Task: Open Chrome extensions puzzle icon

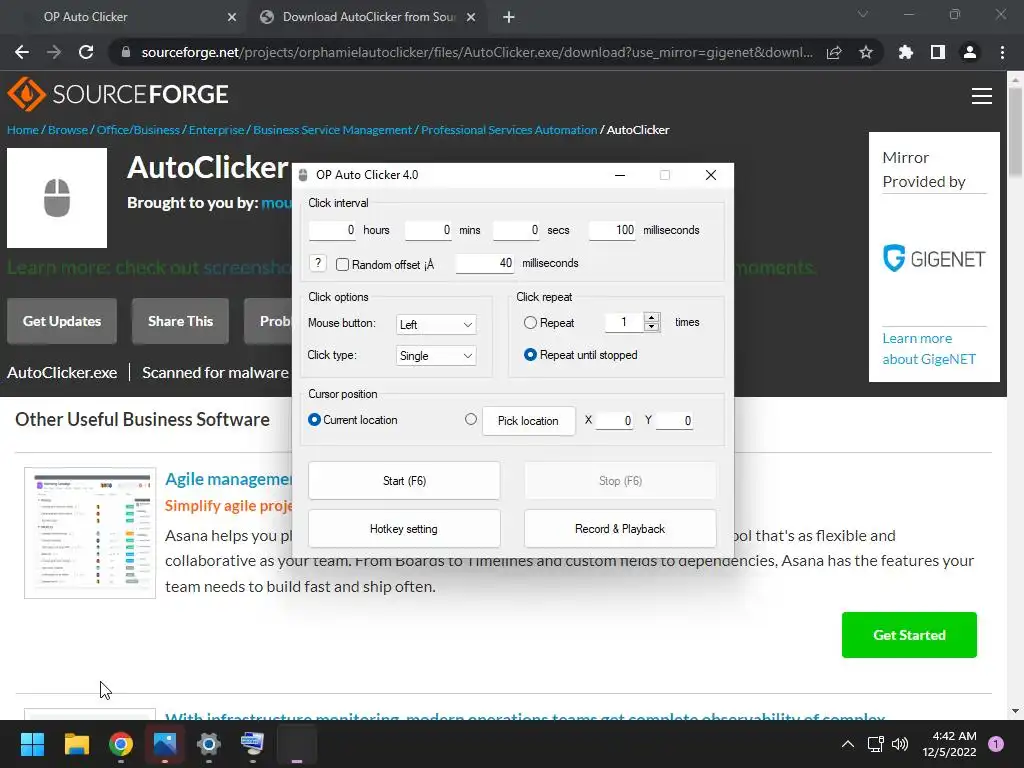Action: tap(906, 52)
